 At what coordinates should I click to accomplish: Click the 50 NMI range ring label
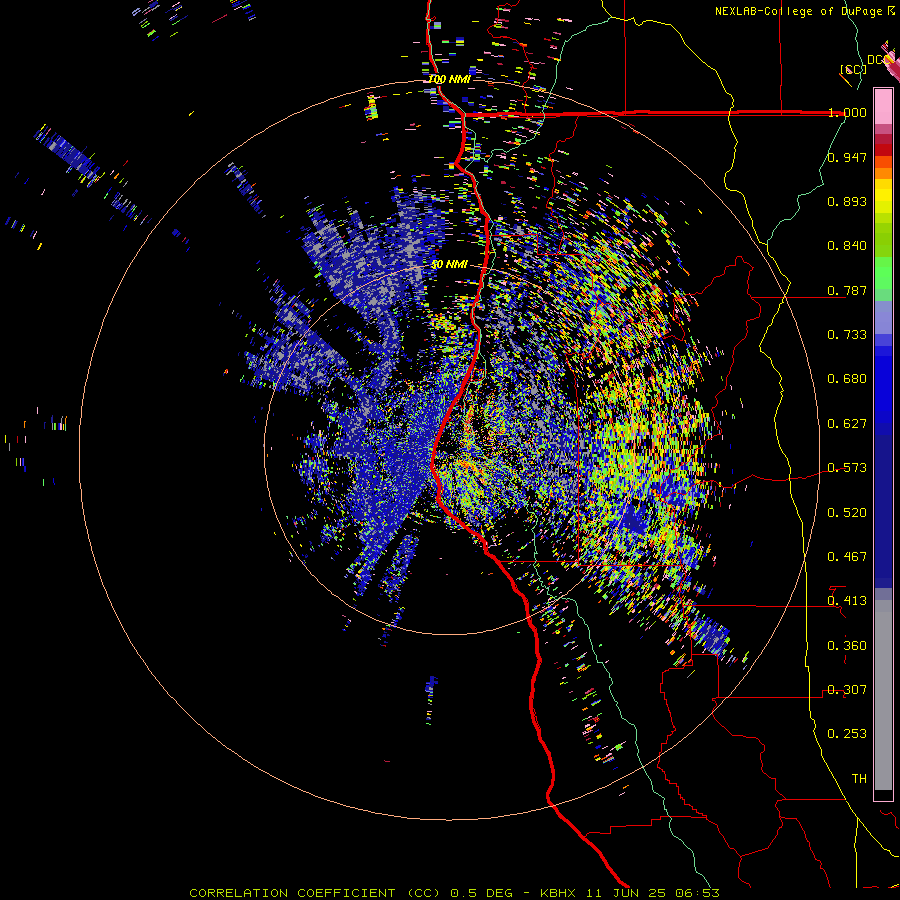(x=449, y=265)
